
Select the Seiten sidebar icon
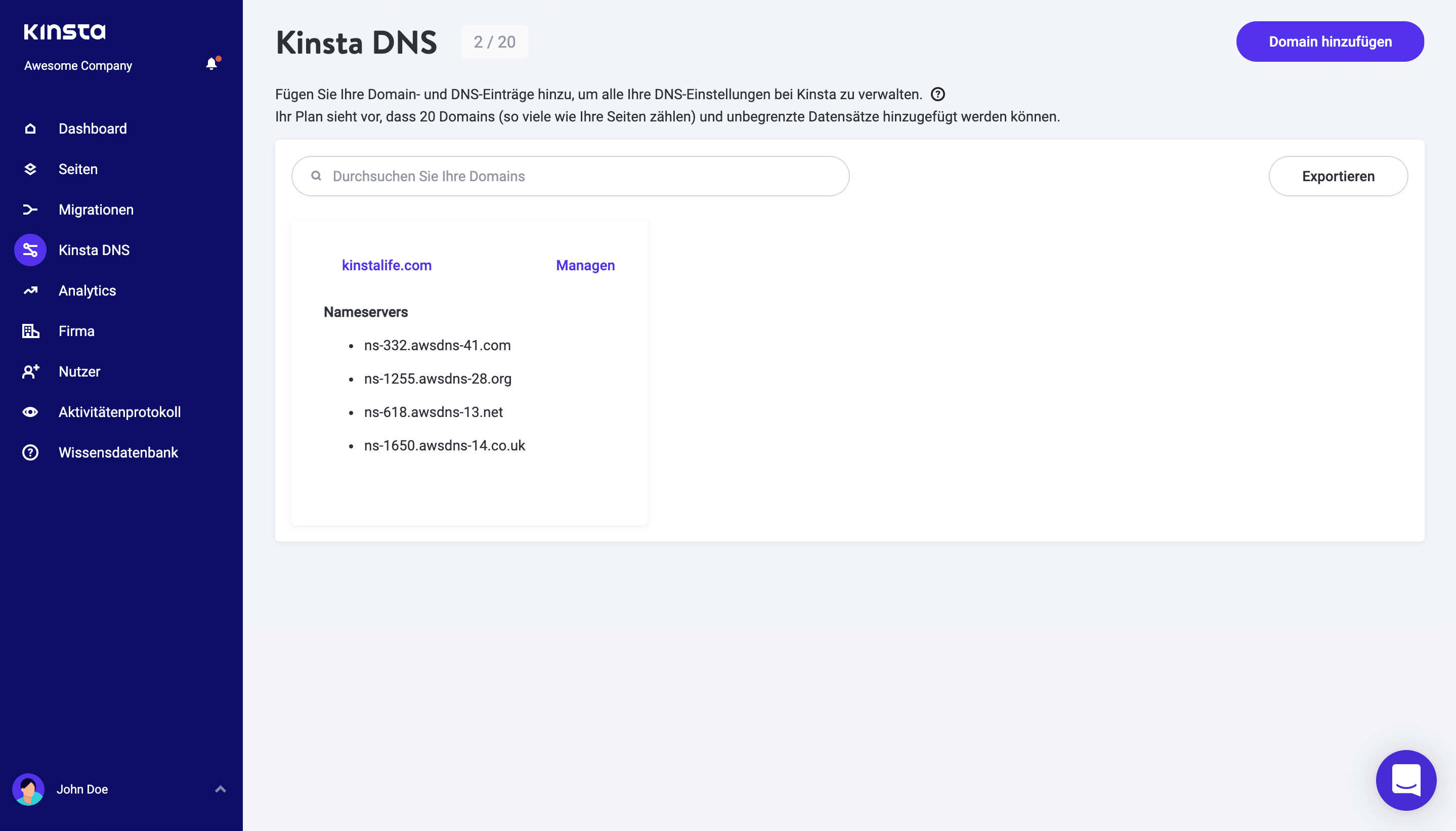30,169
